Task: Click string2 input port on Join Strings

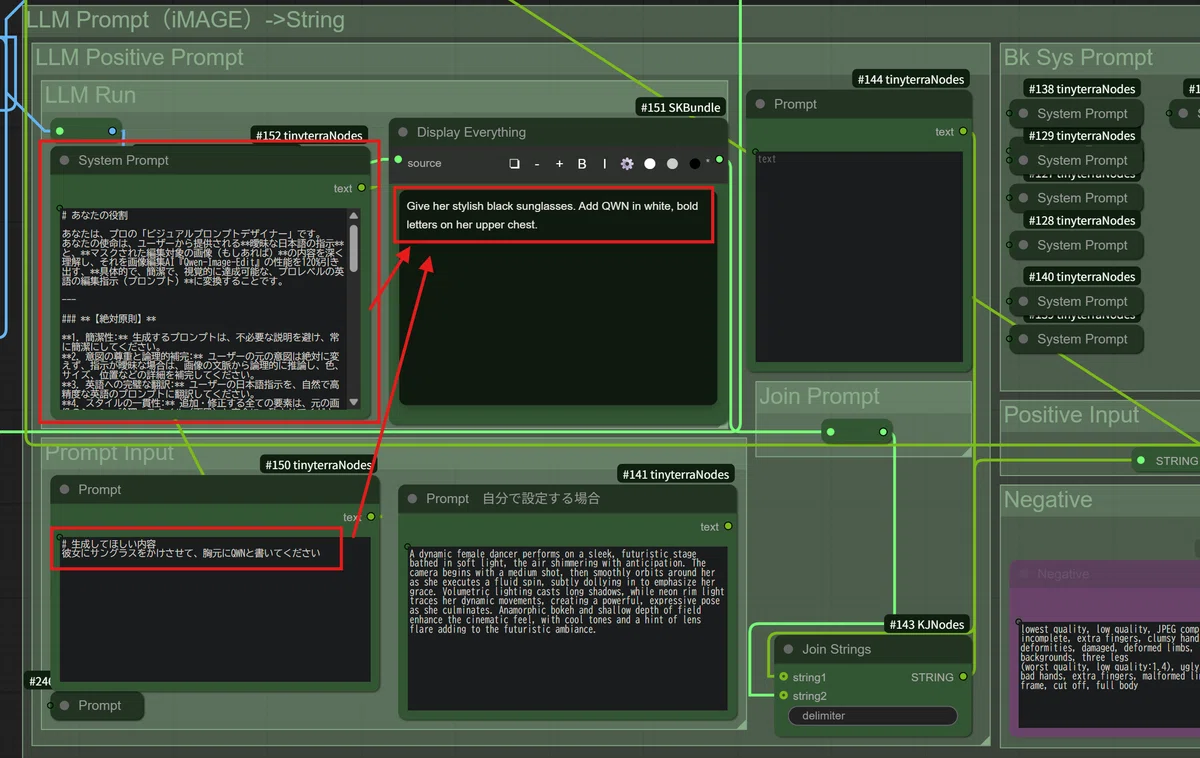Action: coord(783,695)
